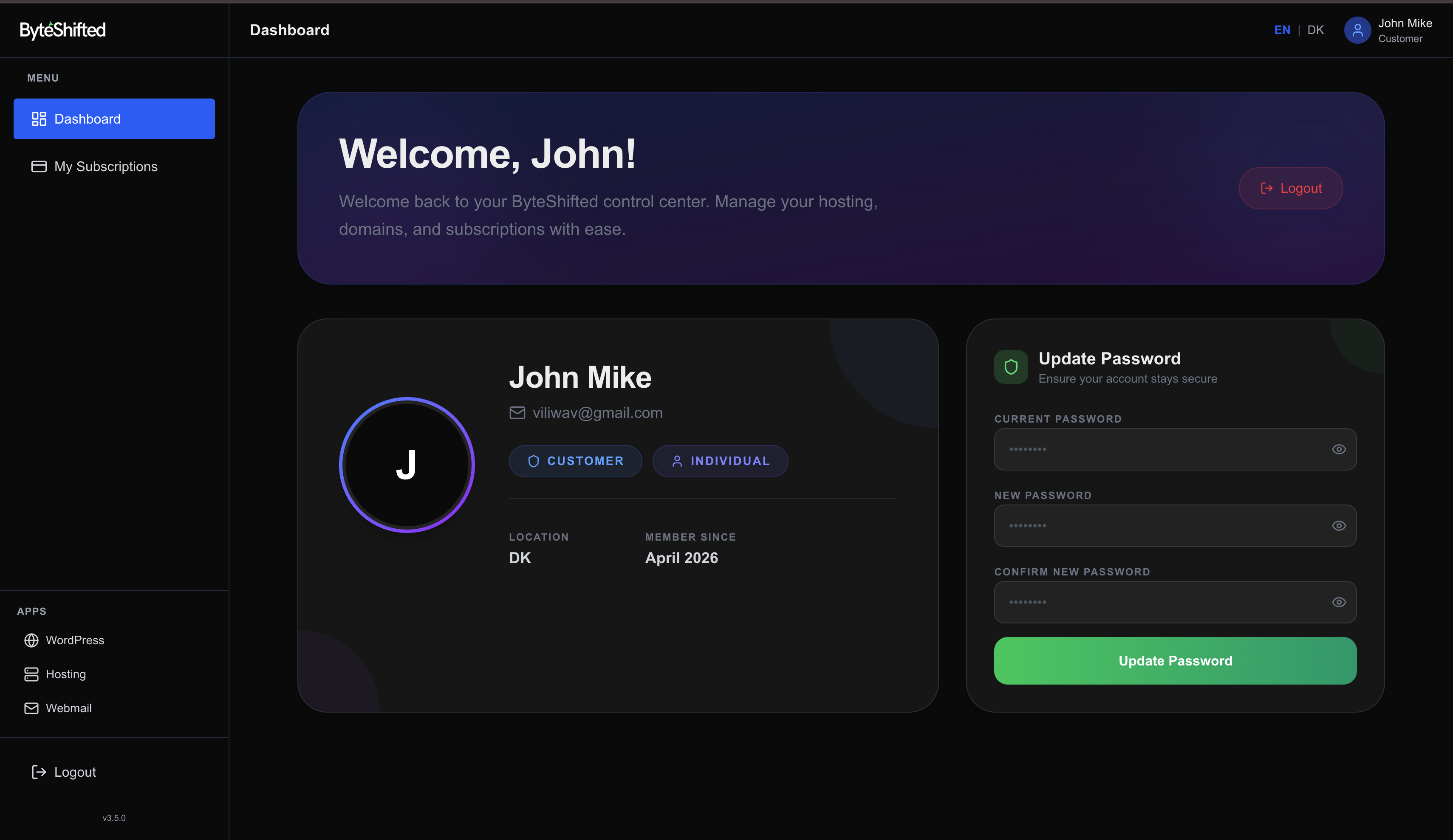Click the sidebar Logout arrow icon
This screenshot has height=840, width=1453.
coord(39,772)
